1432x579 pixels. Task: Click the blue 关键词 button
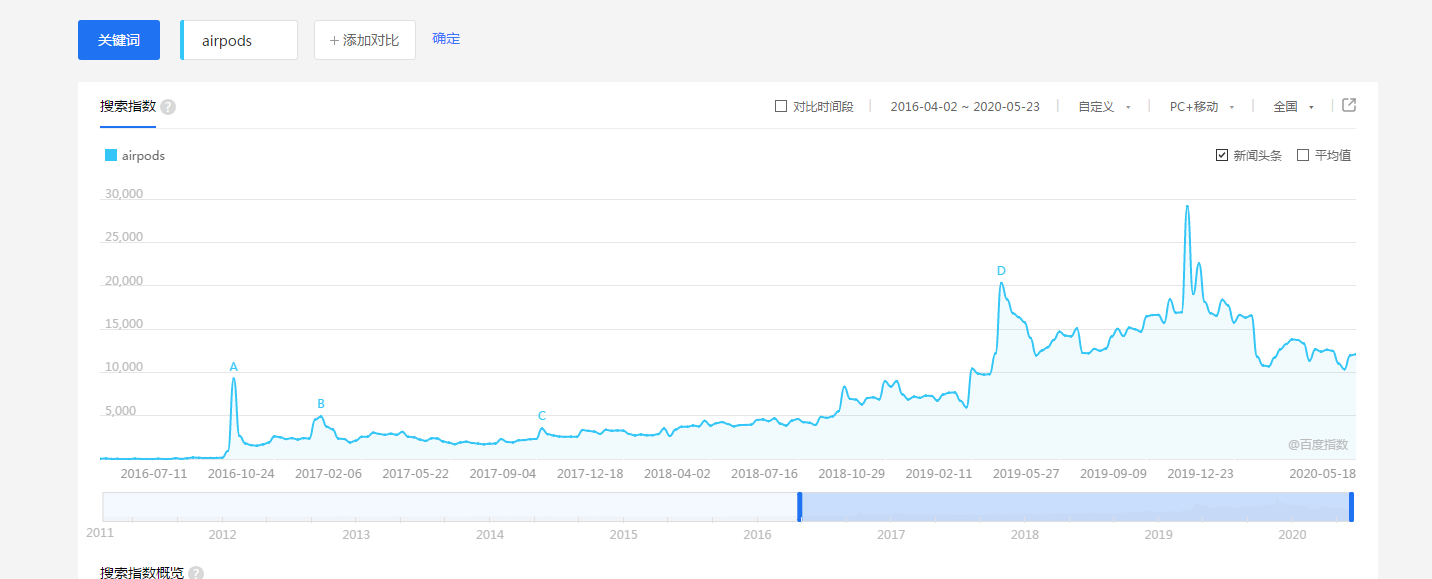[119, 40]
